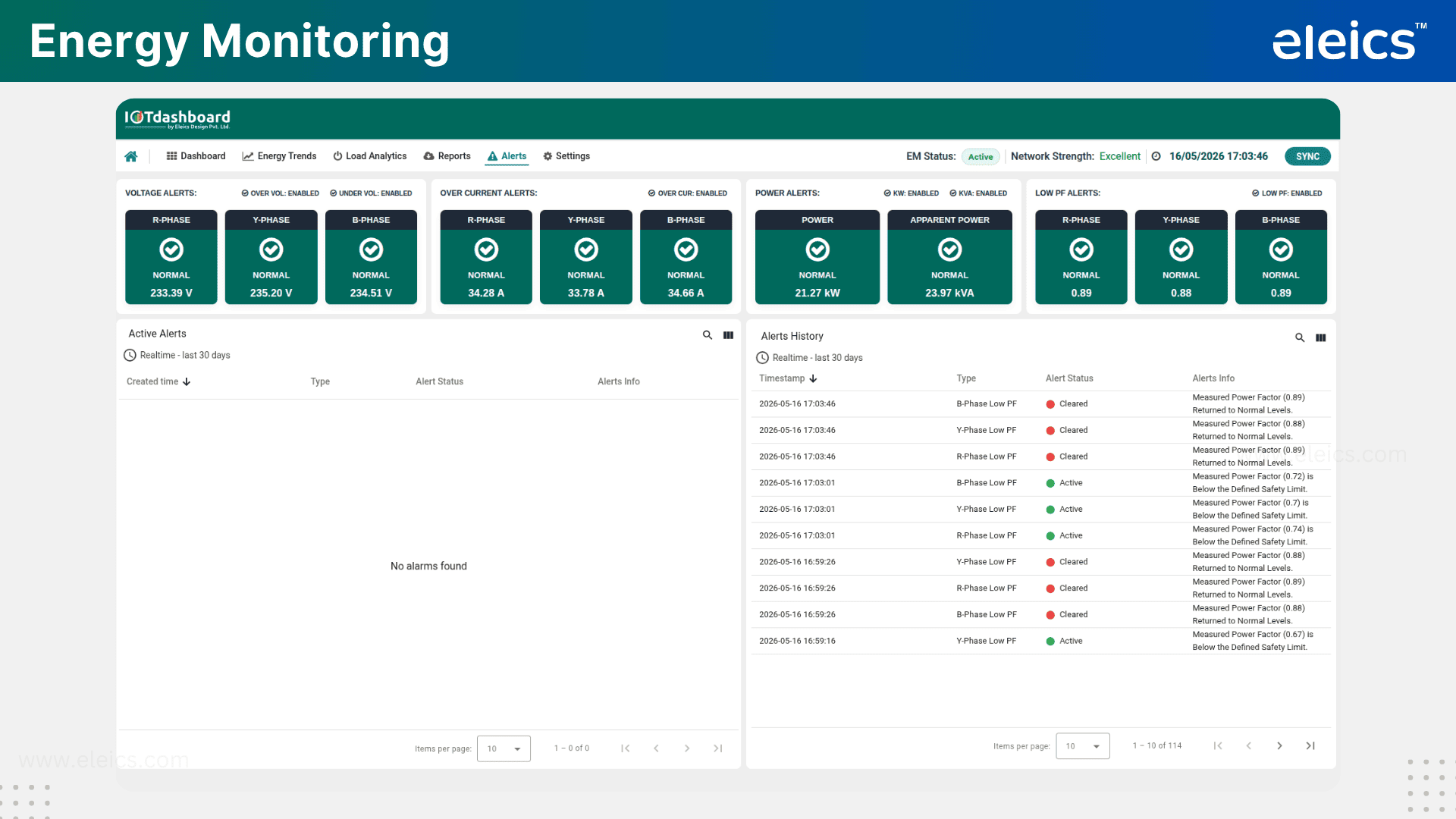This screenshot has height=819, width=1456.
Task: Sort Alerts History by Timestamp
Action: pos(788,378)
